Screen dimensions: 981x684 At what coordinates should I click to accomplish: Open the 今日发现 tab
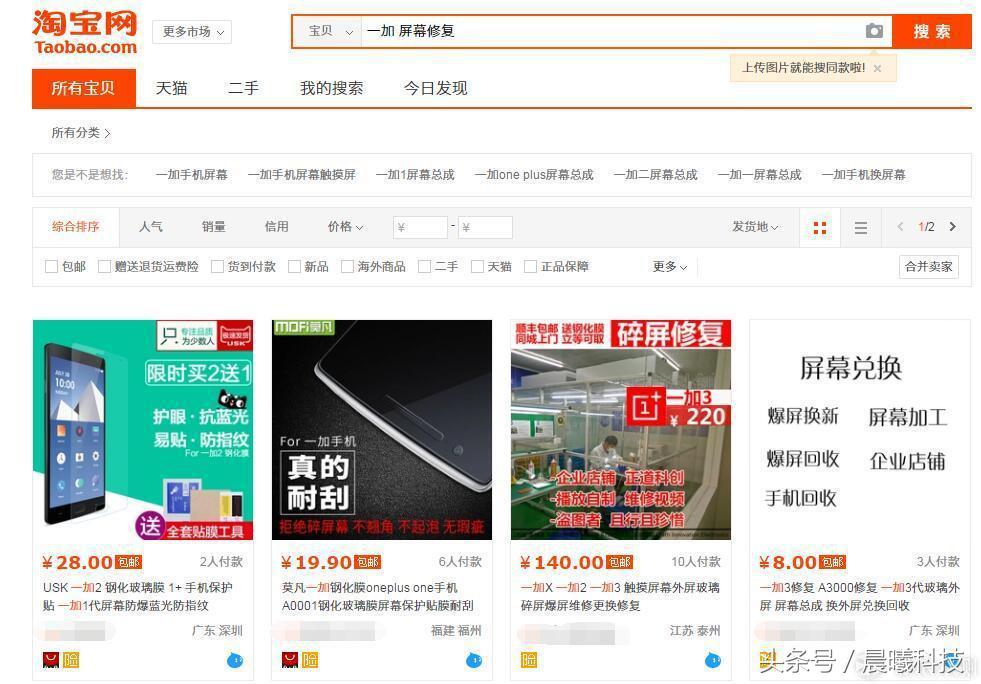pos(434,88)
